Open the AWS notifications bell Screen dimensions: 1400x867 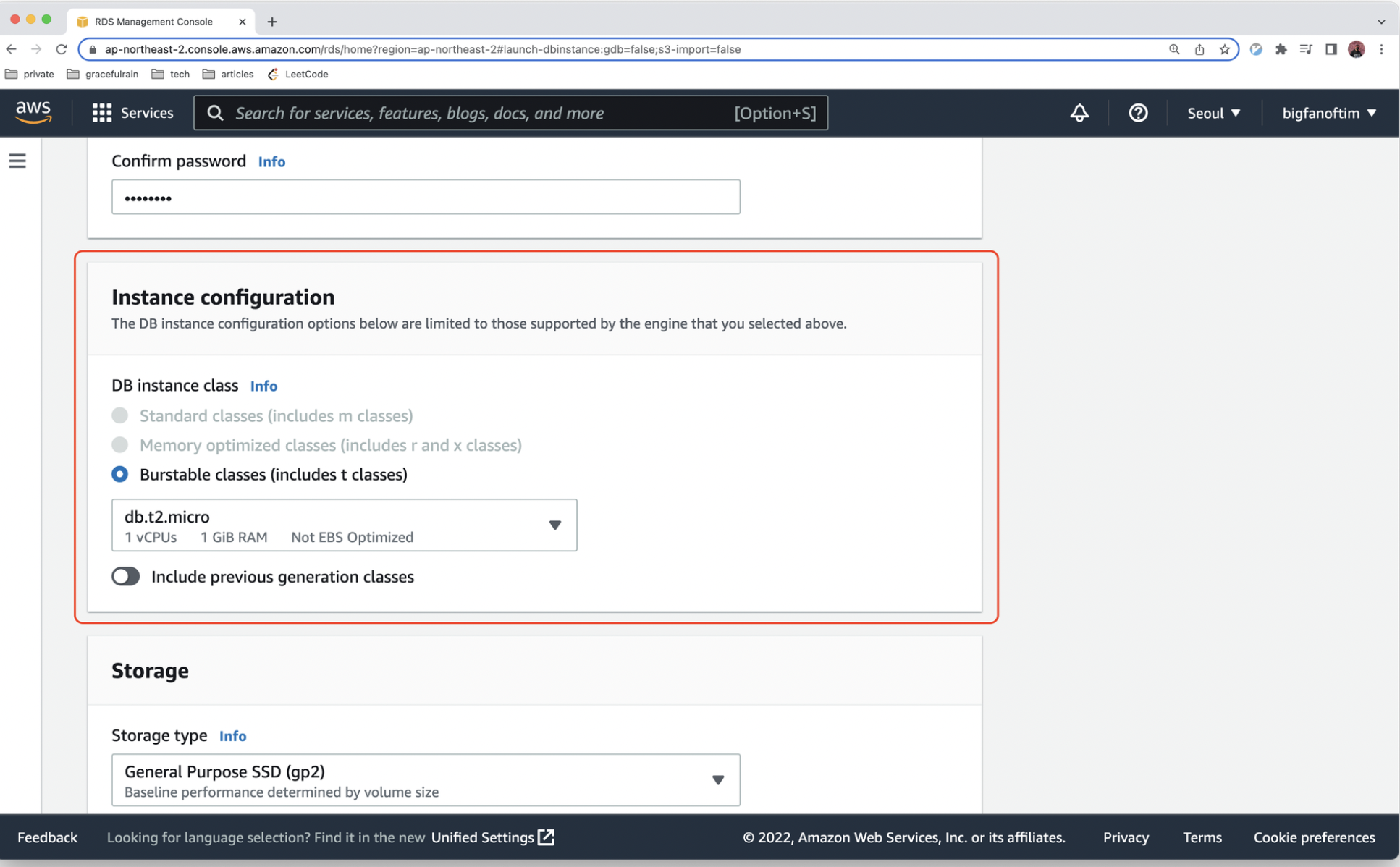pos(1079,113)
